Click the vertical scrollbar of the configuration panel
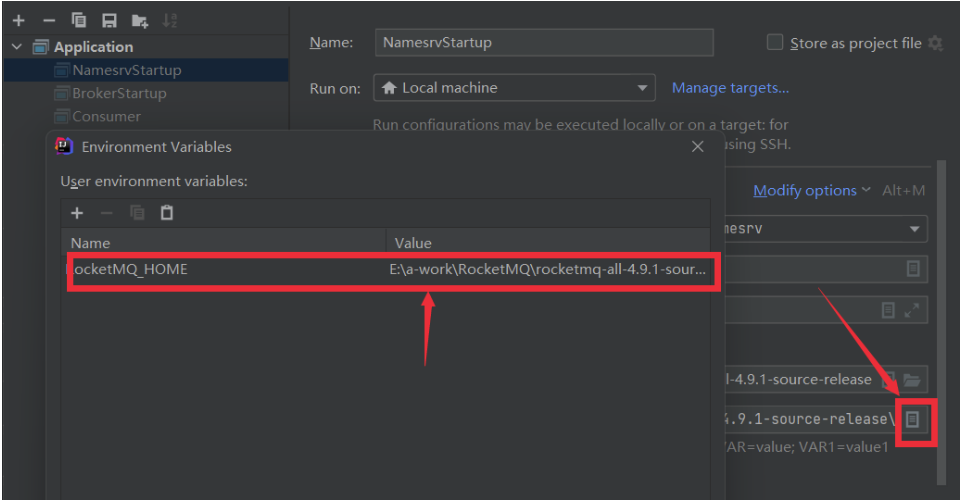962x501 pixels. pos(941,323)
